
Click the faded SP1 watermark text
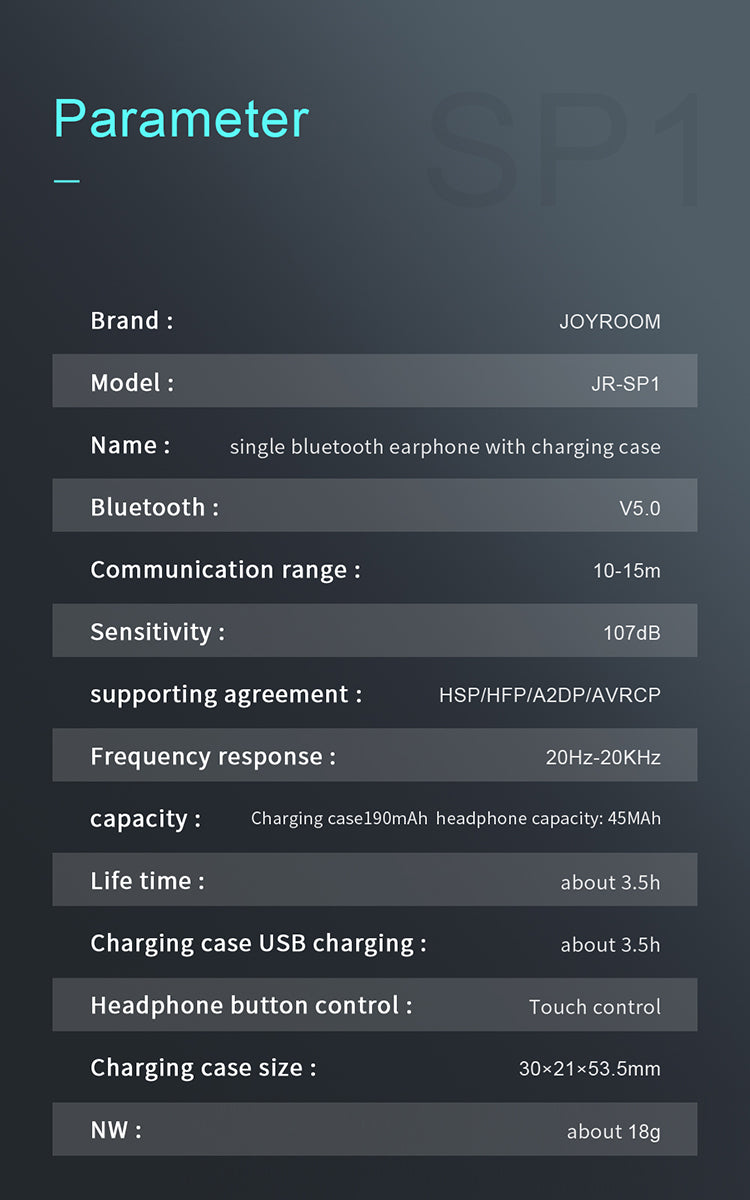coord(565,150)
